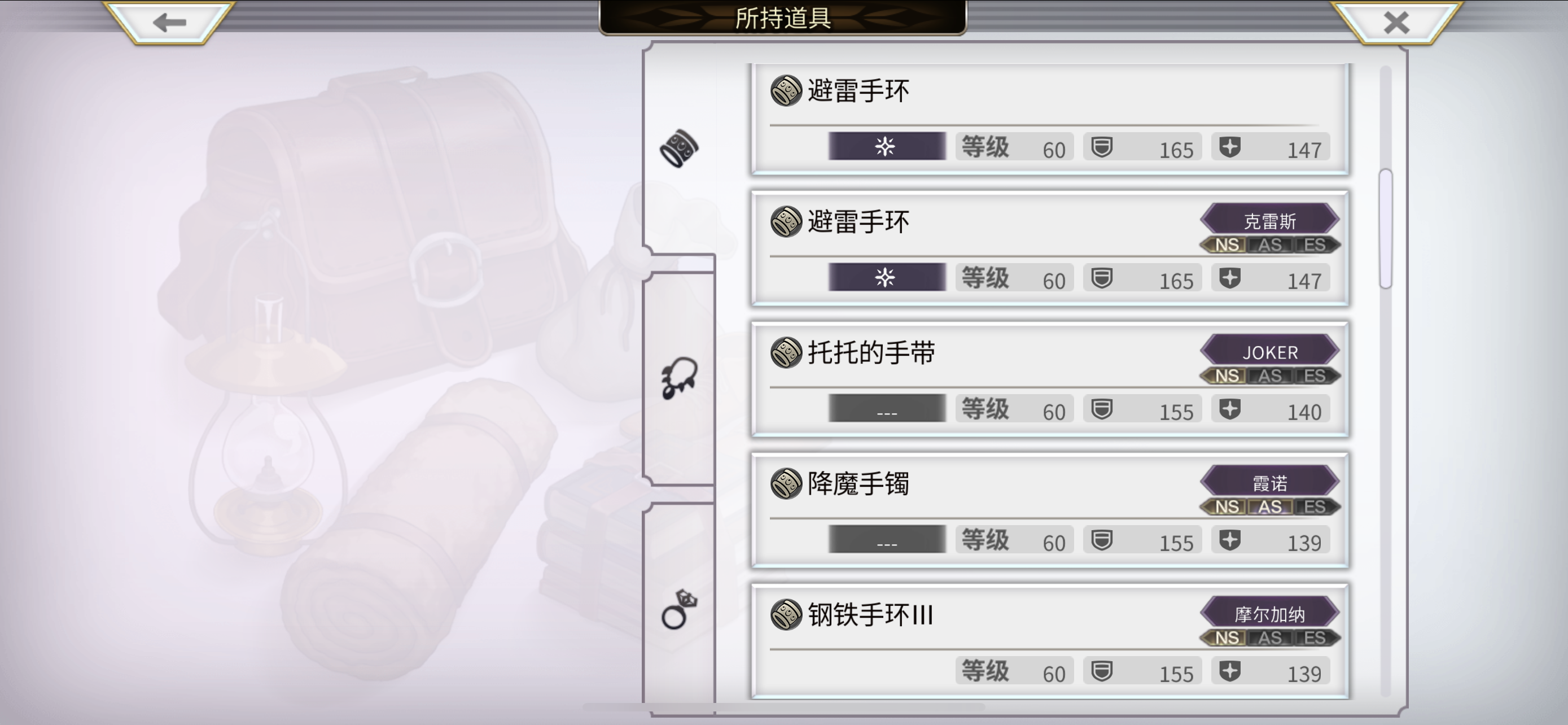The image size is (1568, 725).
Task: Click the item list scrollbar thumb
Action: click(1386, 228)
